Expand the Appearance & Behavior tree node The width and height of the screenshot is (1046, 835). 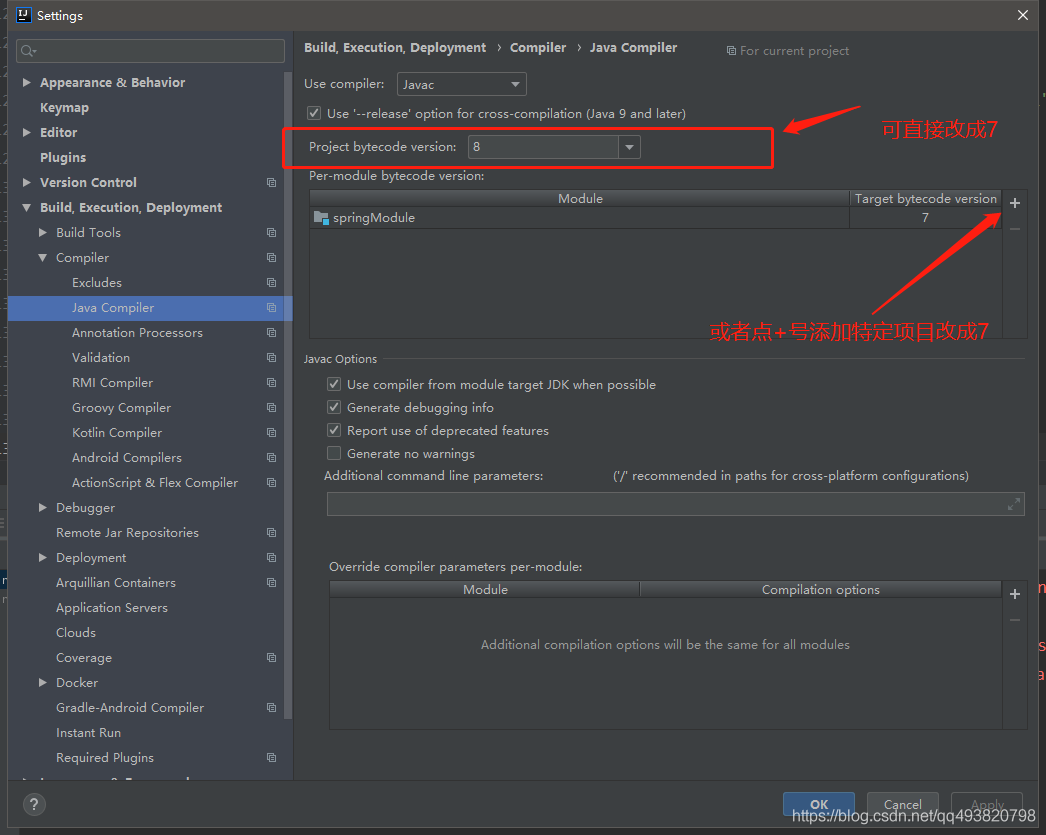27,83
